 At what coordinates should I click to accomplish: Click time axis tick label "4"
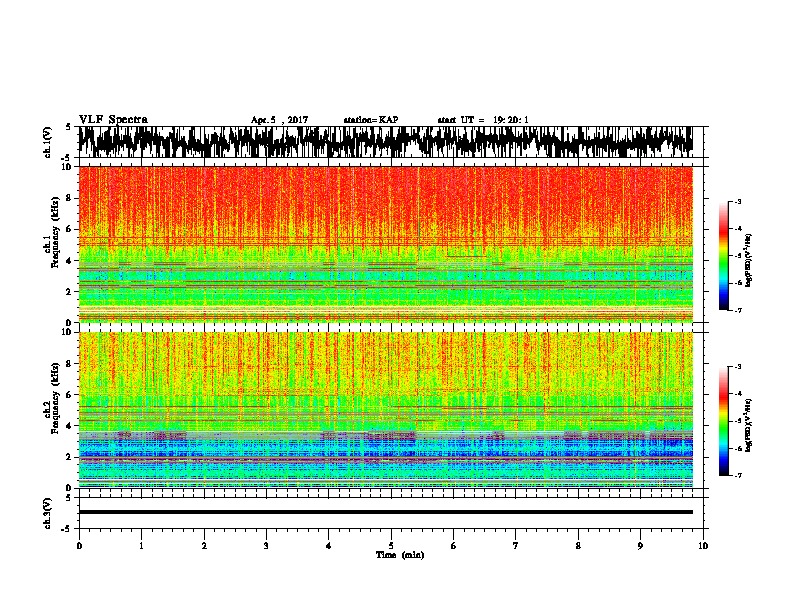328,546
